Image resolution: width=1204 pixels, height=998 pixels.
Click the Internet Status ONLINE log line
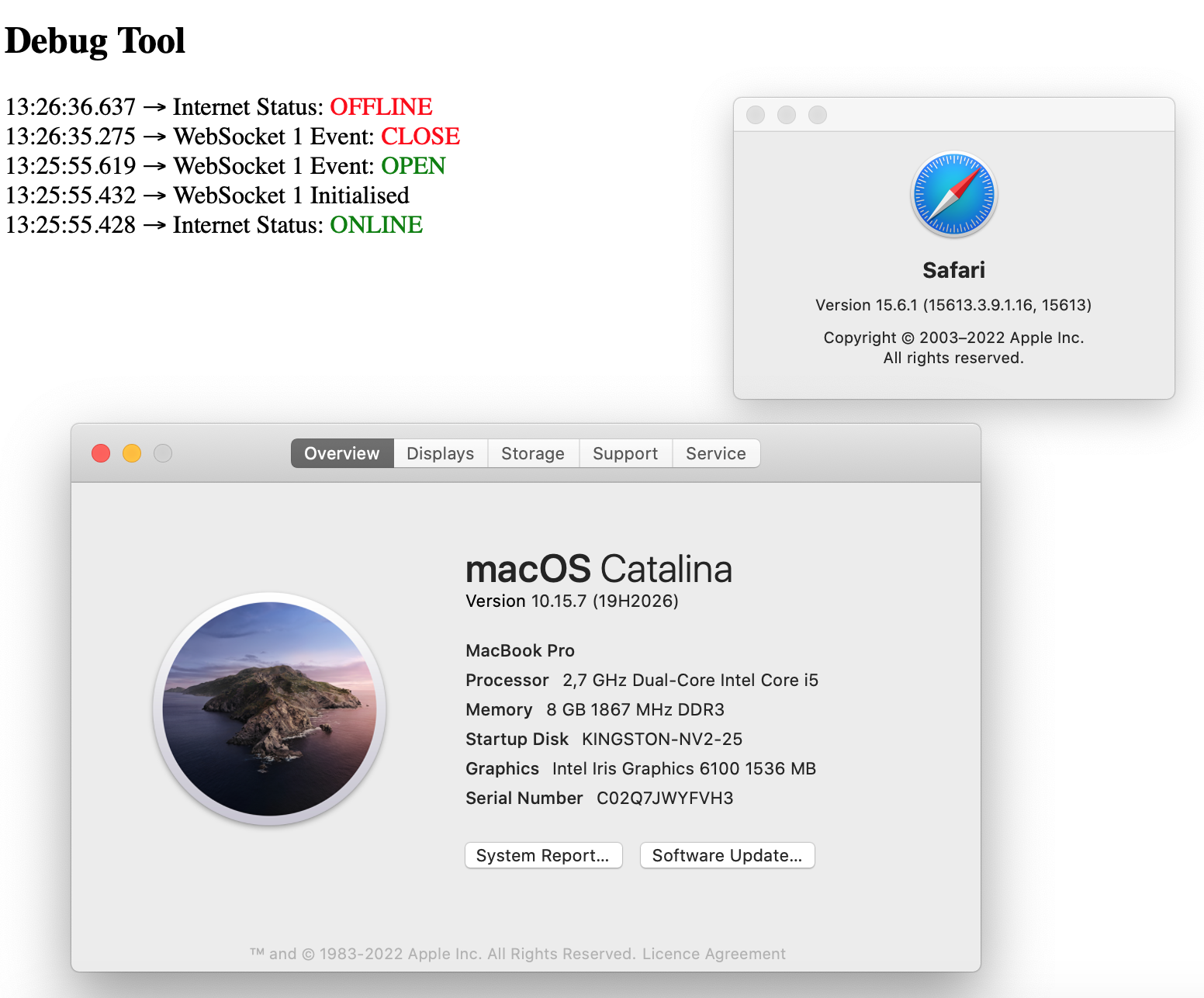214,224
